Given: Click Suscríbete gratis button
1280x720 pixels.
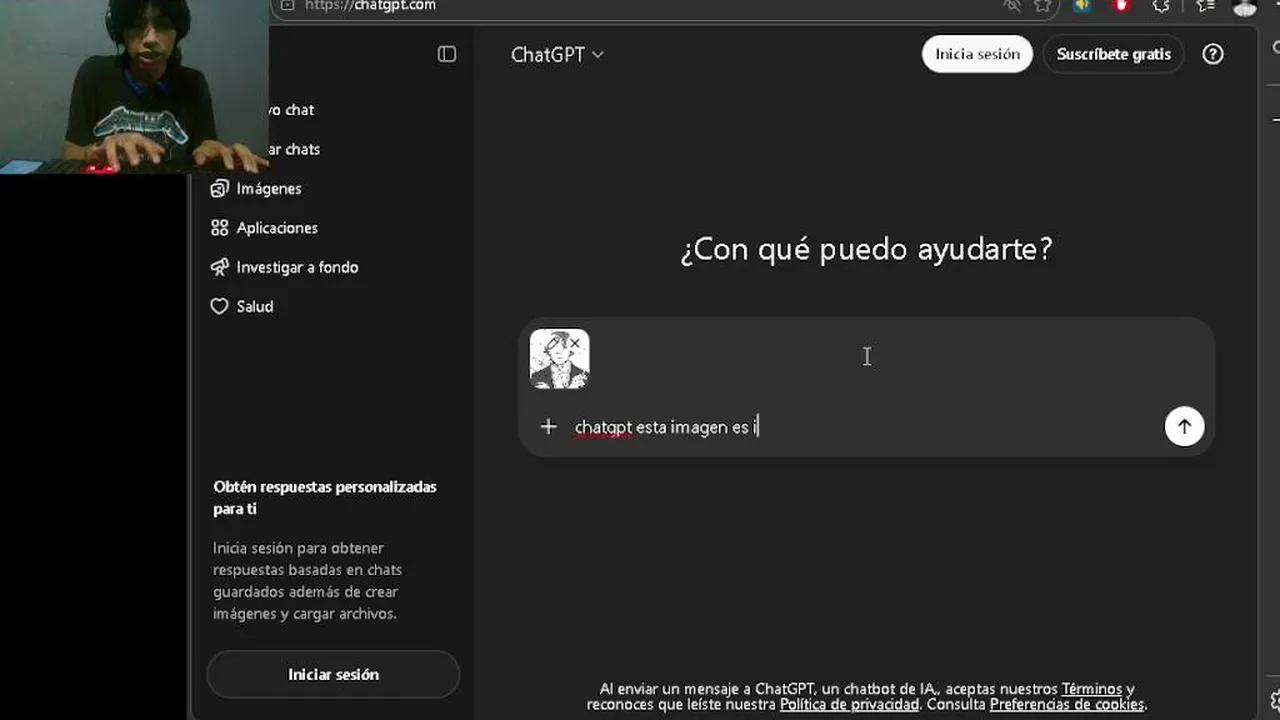Looking at the screenshot, I should 1113,54.
